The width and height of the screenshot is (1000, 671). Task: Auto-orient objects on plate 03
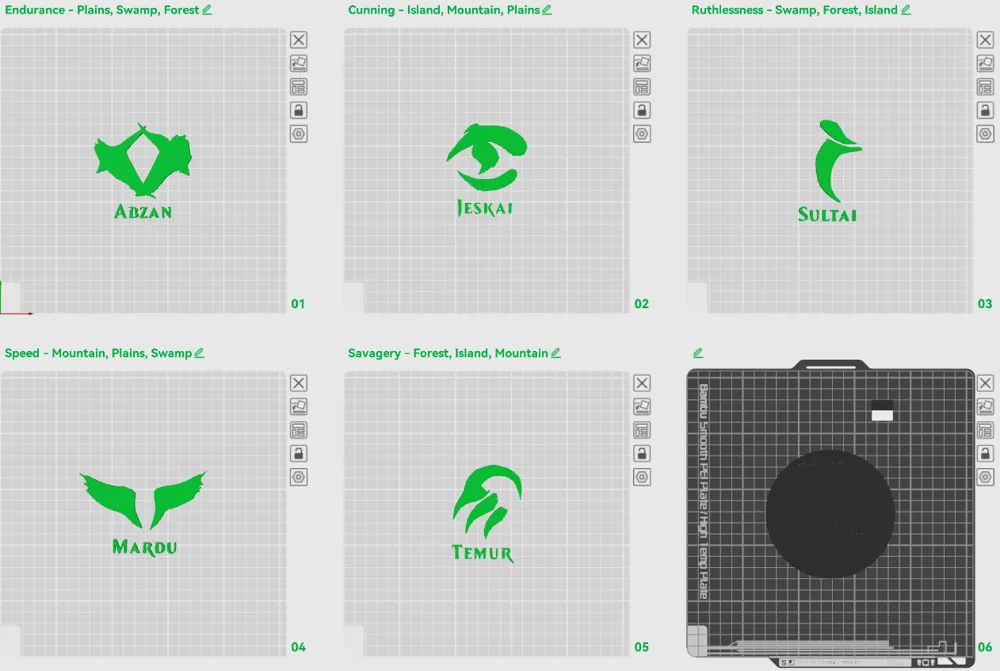pyautogui.click(x=985, y=63)
